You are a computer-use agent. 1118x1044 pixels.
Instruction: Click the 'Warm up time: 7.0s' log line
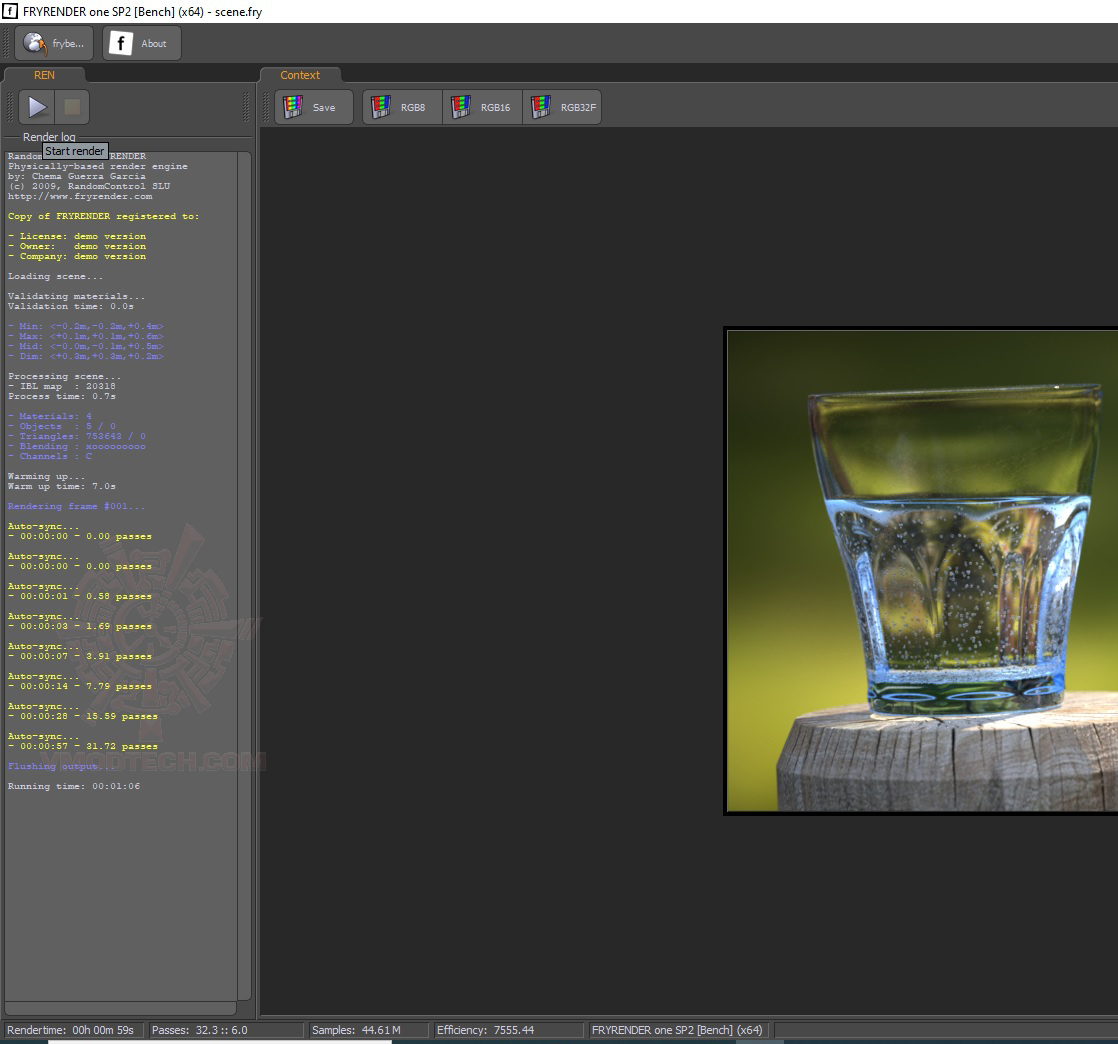coord(61,486)
